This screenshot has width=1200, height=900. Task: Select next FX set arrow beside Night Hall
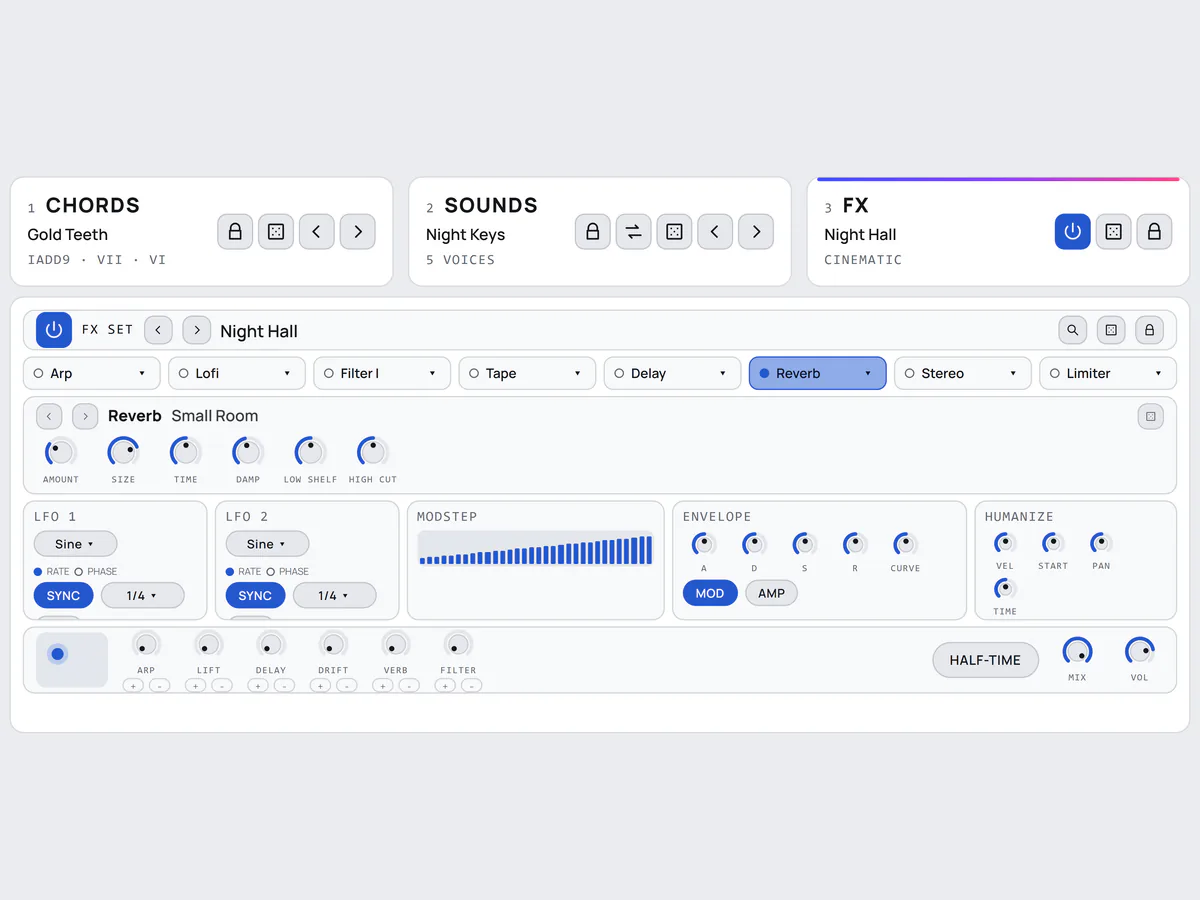tap(196, 330)
